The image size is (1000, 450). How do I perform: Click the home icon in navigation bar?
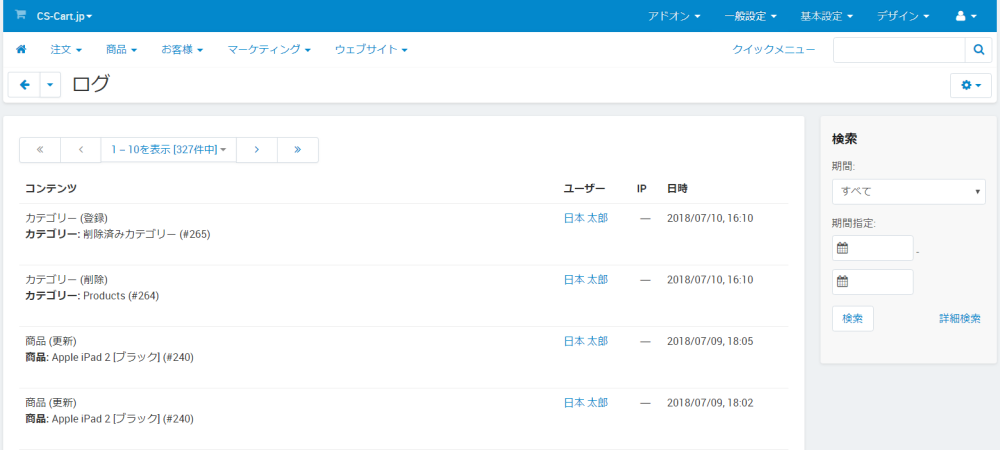pos(21,49)
